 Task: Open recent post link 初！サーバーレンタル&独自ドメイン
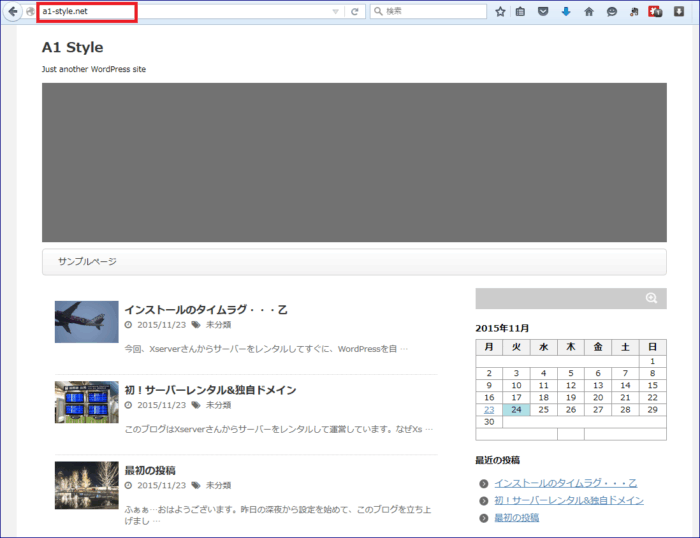tap(569, 500)
